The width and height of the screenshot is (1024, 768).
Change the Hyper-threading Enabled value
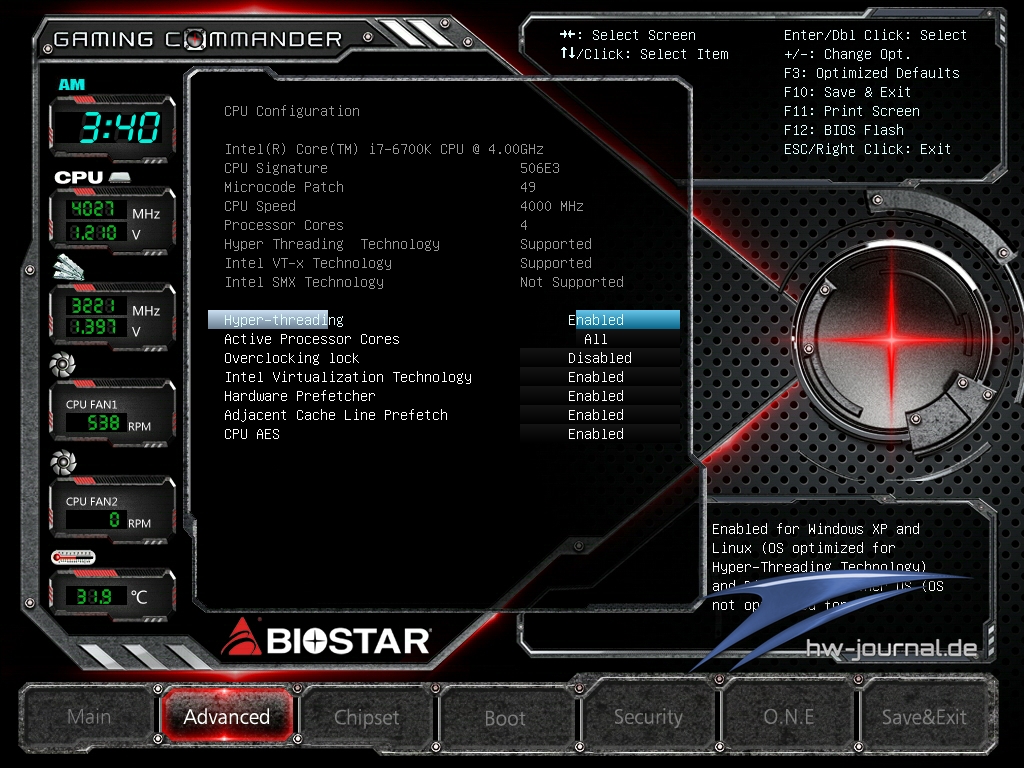click(x=600, y=320)
